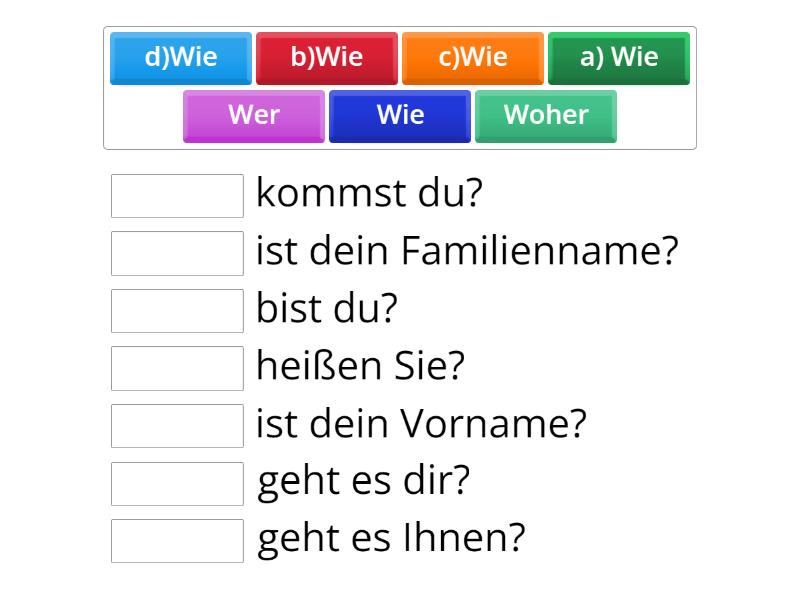Select the purple 'Wer' answer tile

(253, 116)
